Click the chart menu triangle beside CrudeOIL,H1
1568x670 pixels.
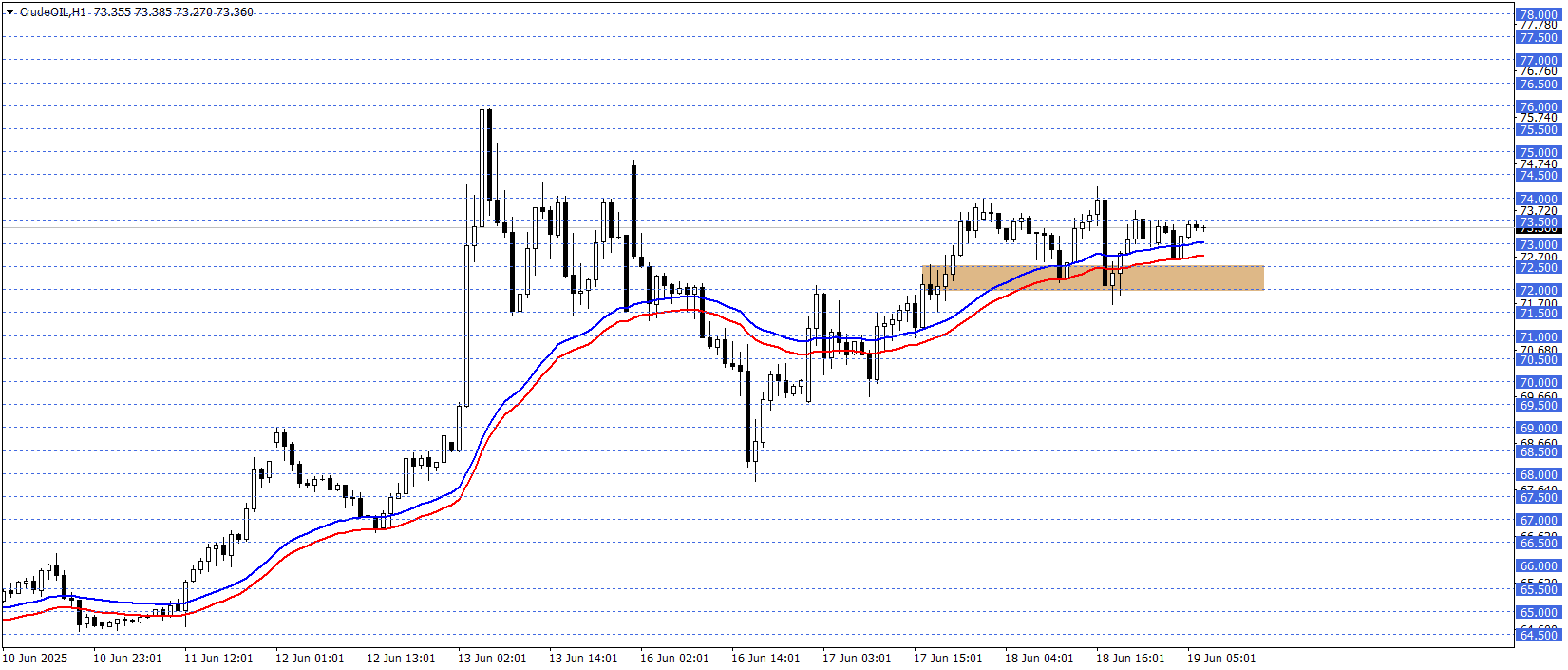(9, 12)
